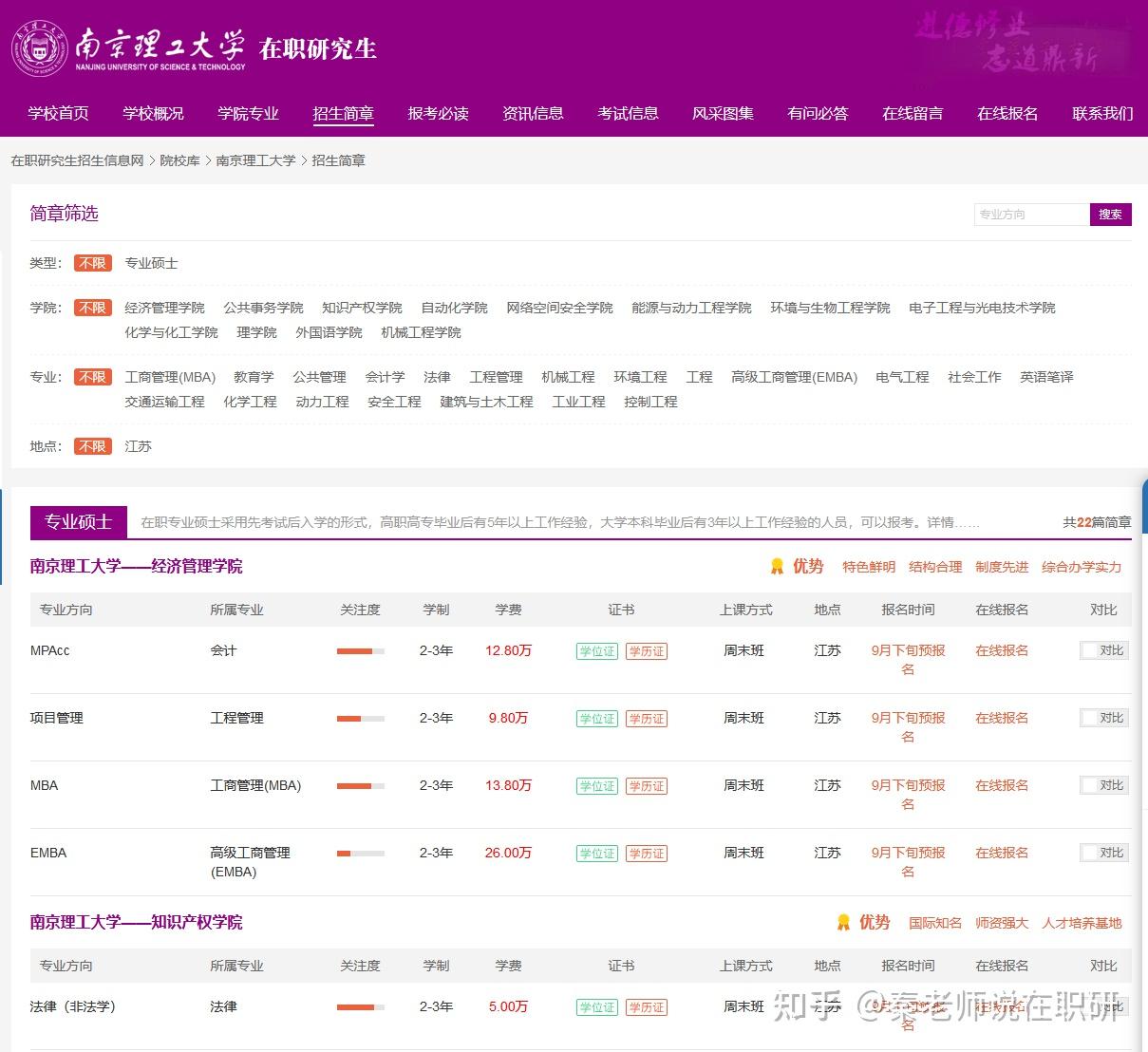Filter by major 控制工程
The height and width of the screenshot is (1052, 1148).
[x=651, y=402]
